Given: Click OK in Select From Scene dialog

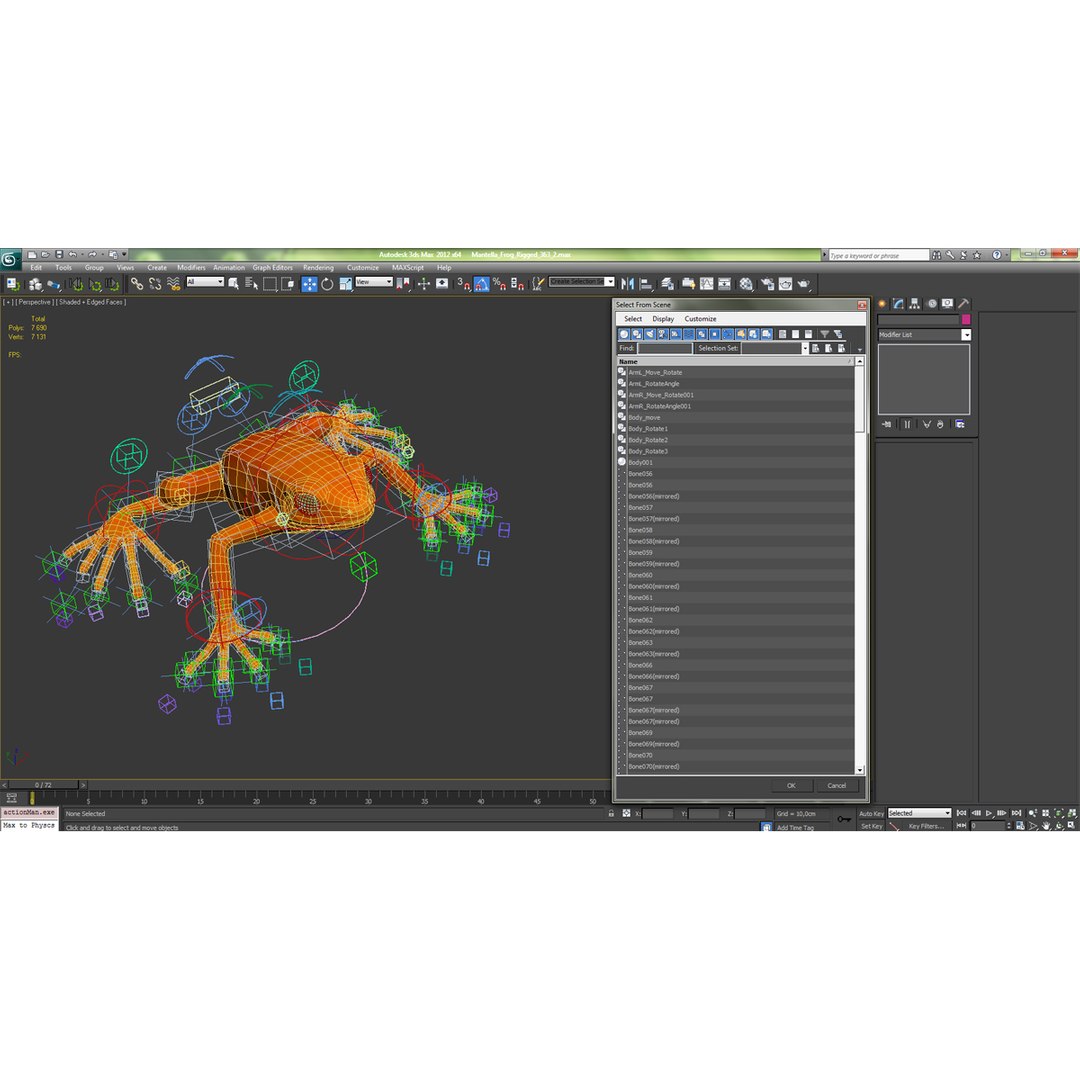Looking at the screenshot, I should 791,786.
